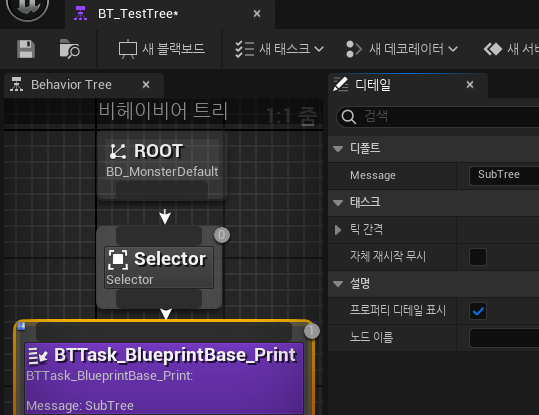The width and height of the screenshot is (539, 415).
Task: Click the task node icon
Action: [38, 356]
